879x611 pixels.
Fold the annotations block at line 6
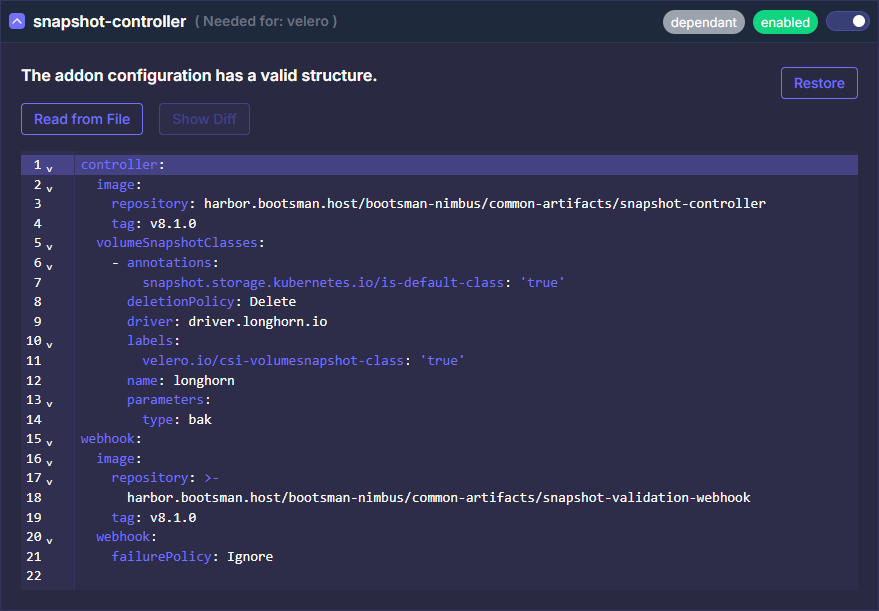click(50, 265)
